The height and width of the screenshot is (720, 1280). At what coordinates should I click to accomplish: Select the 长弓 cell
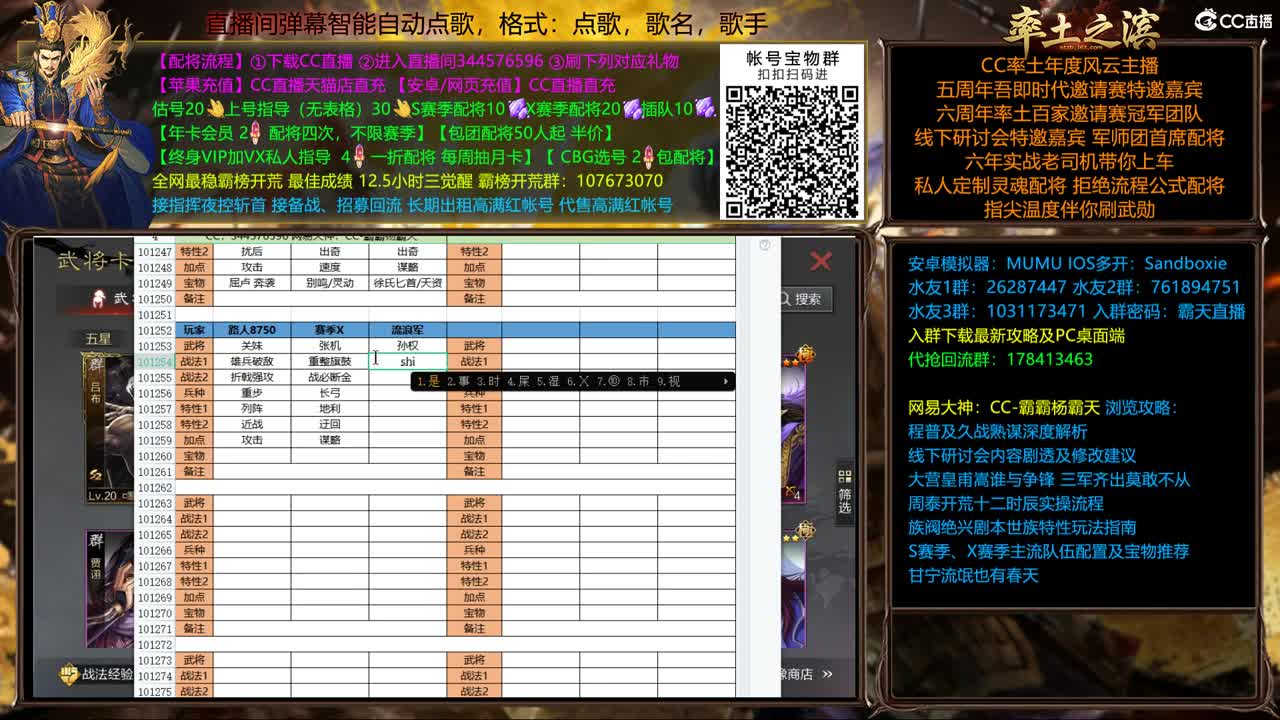pyautogui.click(x=330, y=393)
